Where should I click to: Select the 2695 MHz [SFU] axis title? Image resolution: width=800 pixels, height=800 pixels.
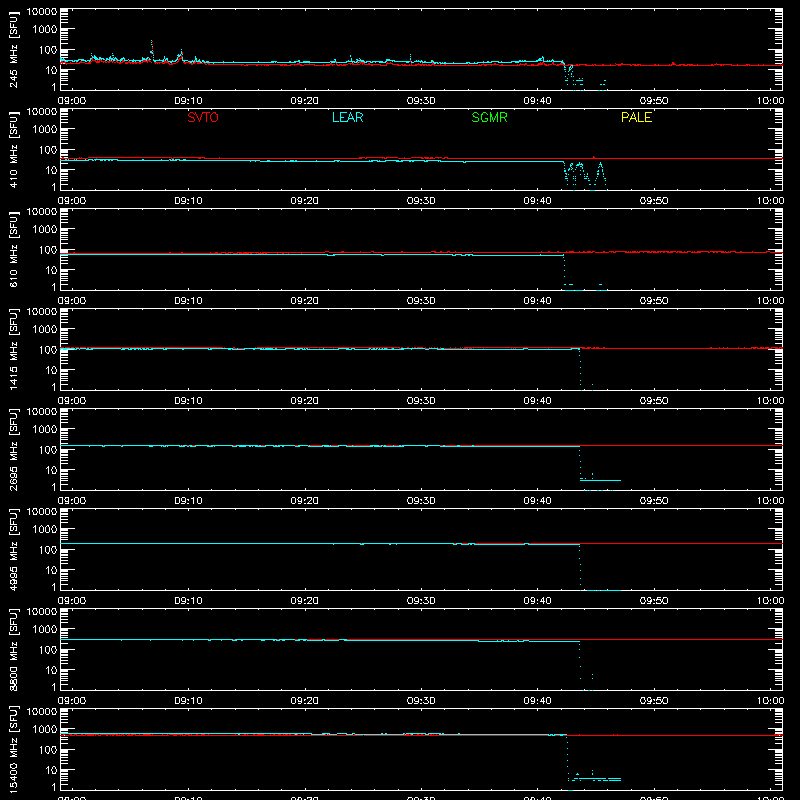[x=13, y=449]
